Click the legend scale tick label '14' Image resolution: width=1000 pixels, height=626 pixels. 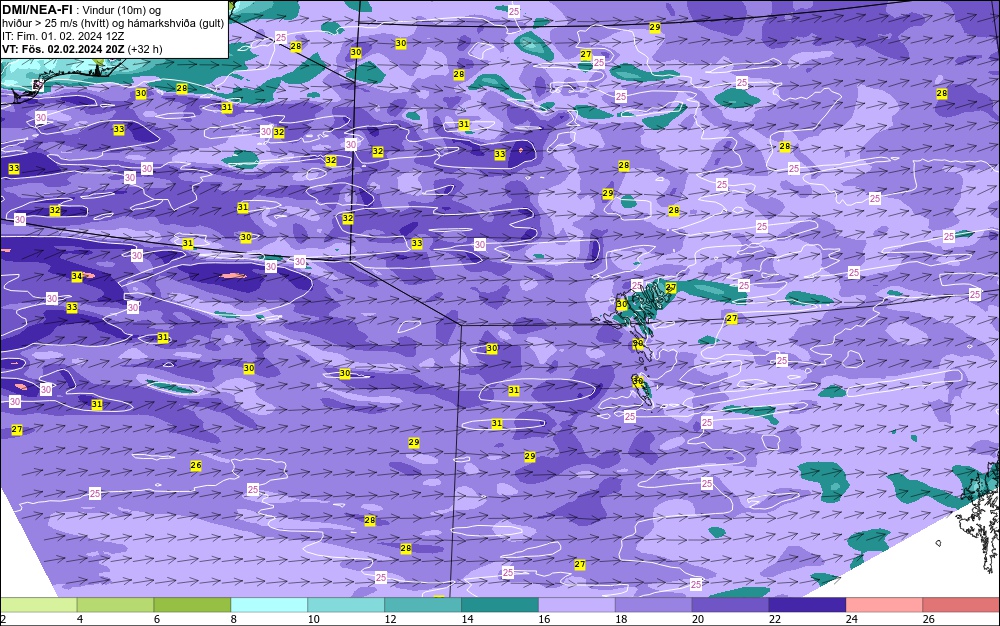tap(467, 619)
